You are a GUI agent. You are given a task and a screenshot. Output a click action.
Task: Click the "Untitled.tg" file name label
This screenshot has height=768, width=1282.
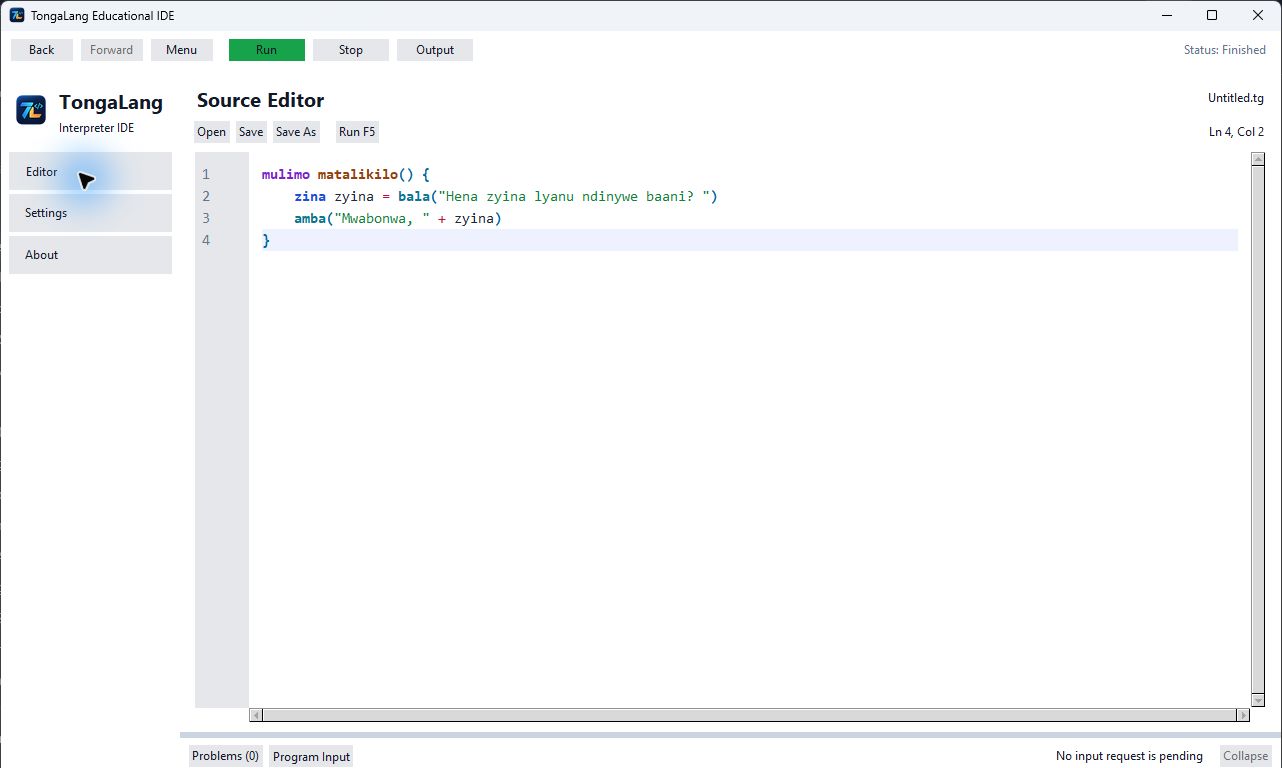coord(1236,98)
